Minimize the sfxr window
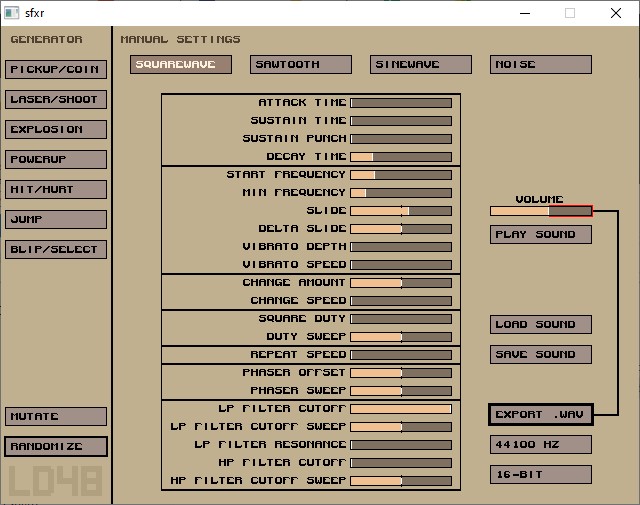Screen dimensions: 640x505 525,13
